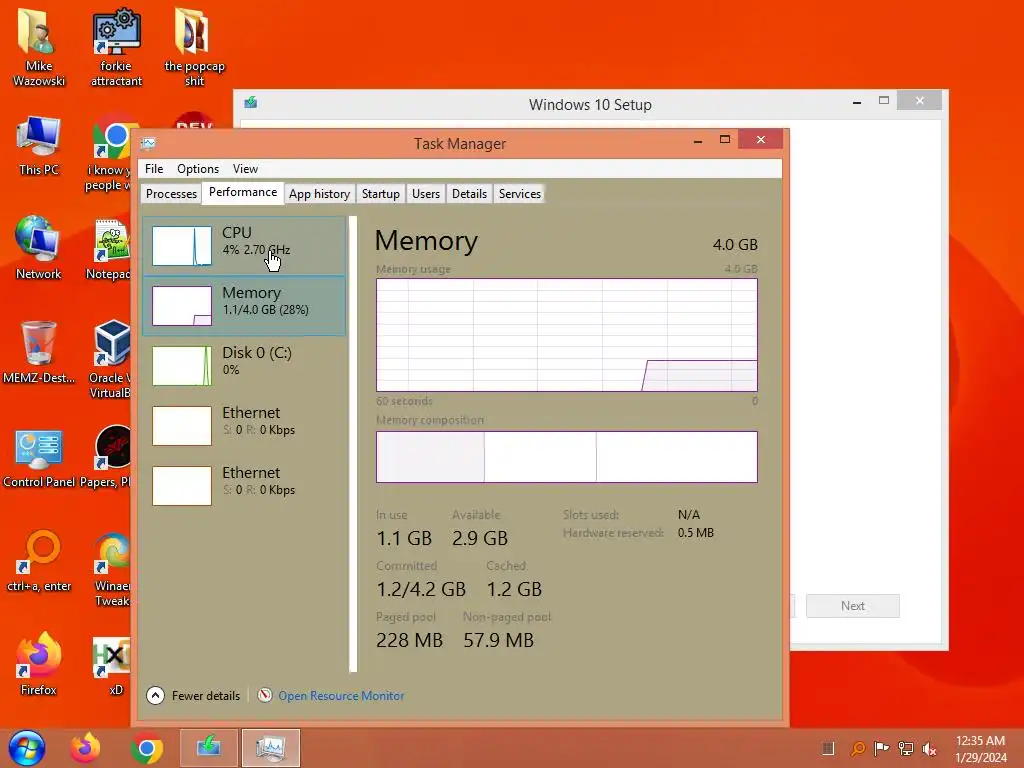Open the Mike Wazowski desktop folder
The width and height of the screenshot is (1024, 768).
(39, 47)
